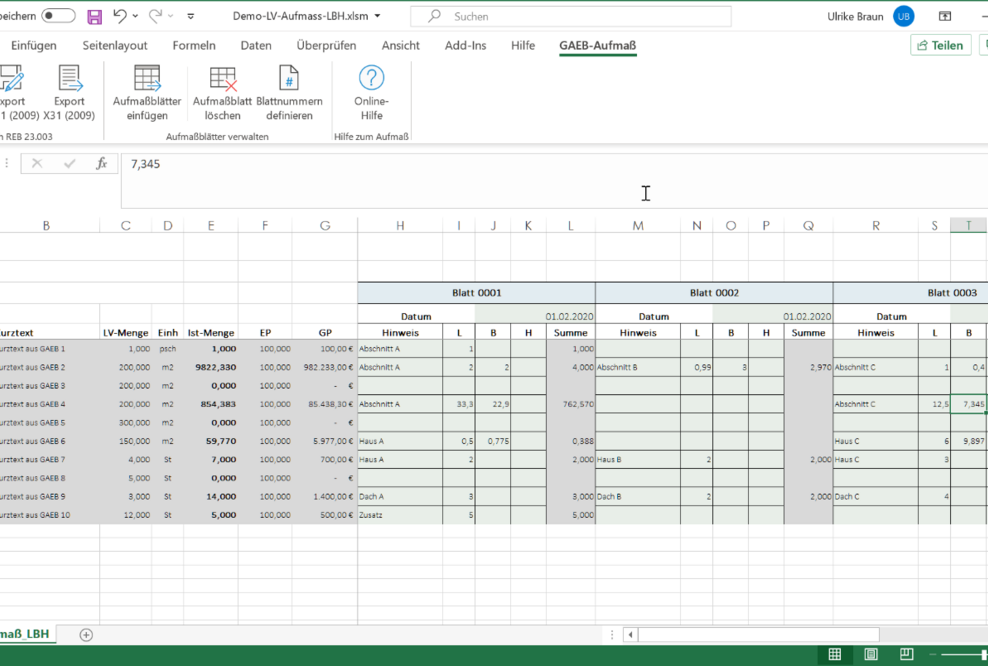Open the Ansicht ribbon tab
The image size is (988, 666).
pyautogui.click(x=400, y=45)
